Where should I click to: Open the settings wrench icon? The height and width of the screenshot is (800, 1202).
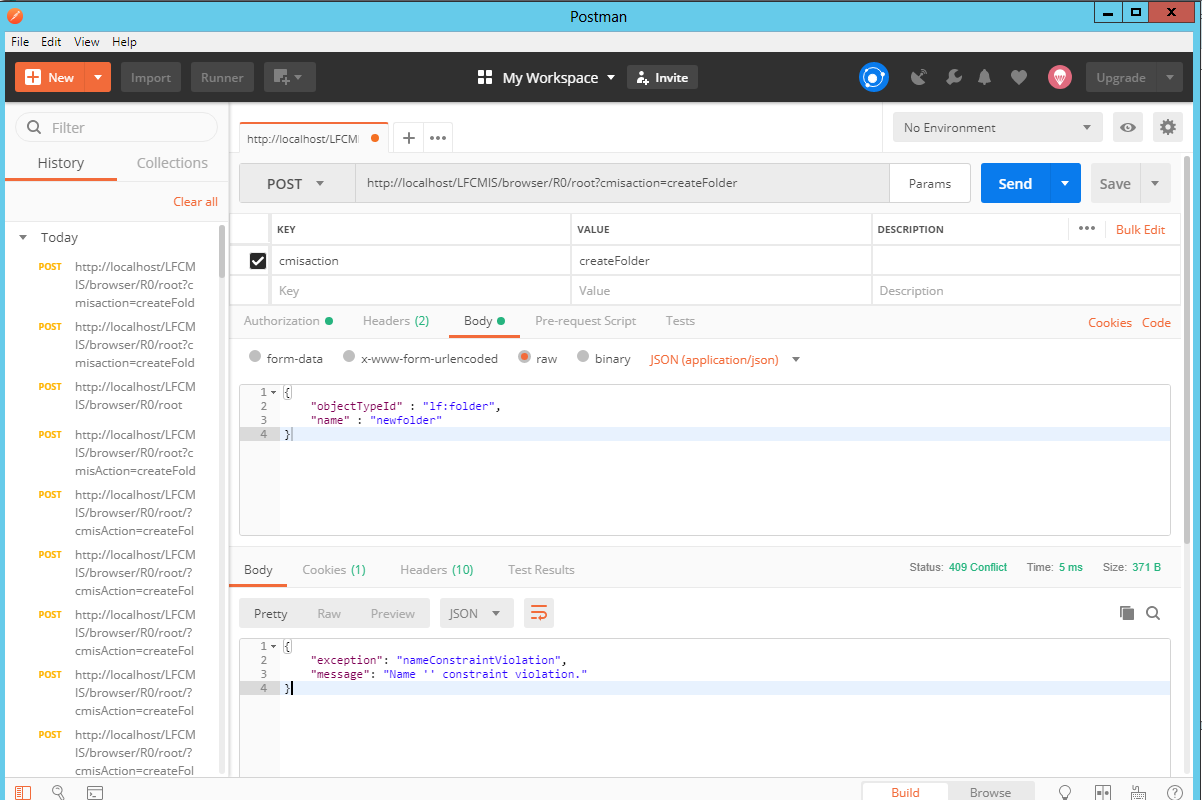tap(953, 78)
